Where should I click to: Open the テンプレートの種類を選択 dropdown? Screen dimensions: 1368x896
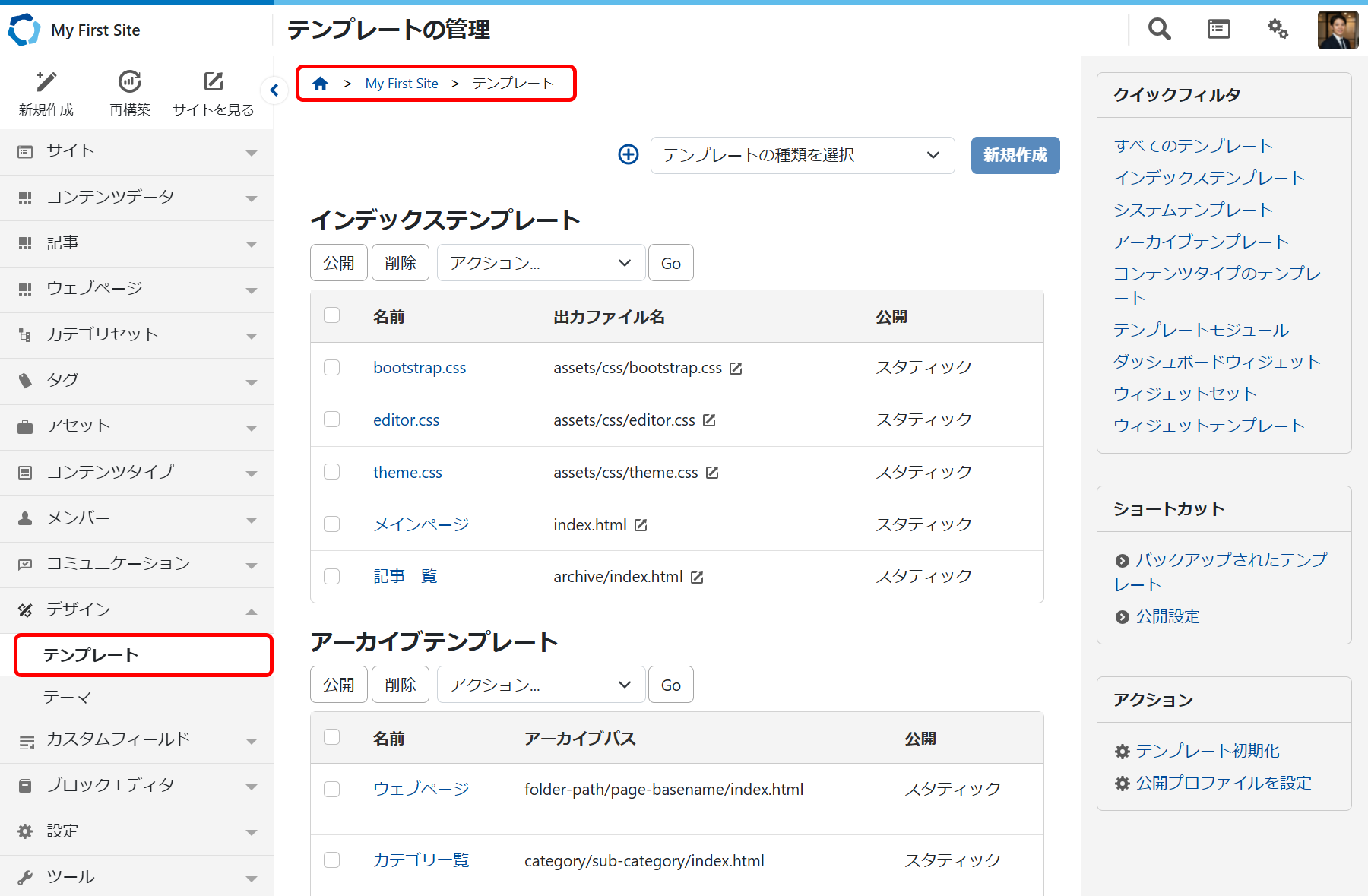[802, 156]
